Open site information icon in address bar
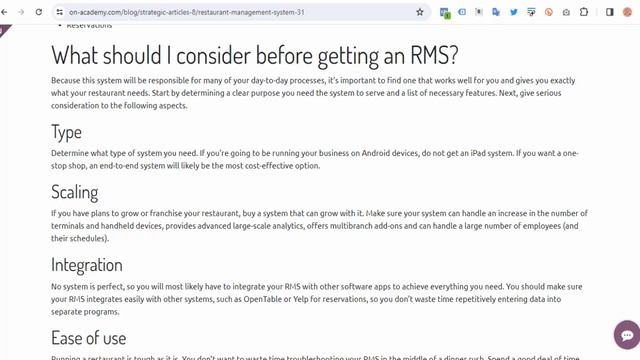640x360 pixels. pos(60,12)
